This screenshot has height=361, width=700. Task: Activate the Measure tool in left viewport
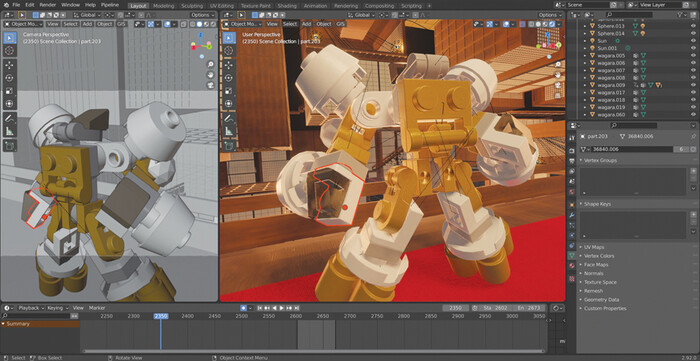tap(10, 131)
